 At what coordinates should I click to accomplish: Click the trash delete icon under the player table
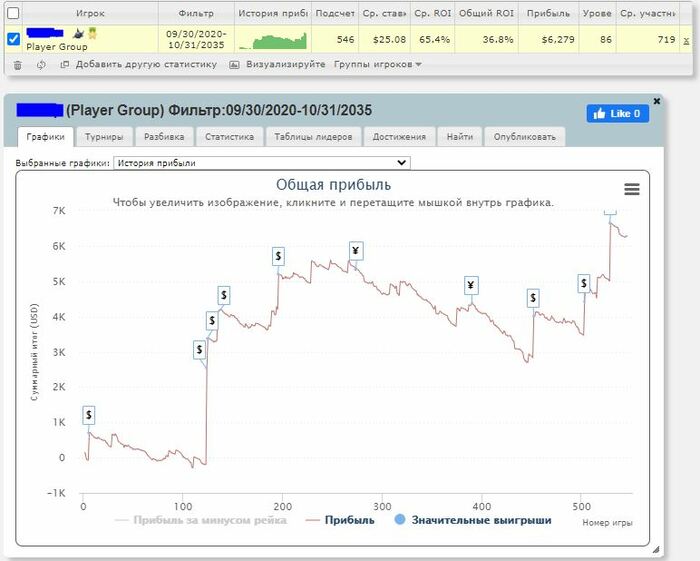pyautogui.click(x=18, y=65)
